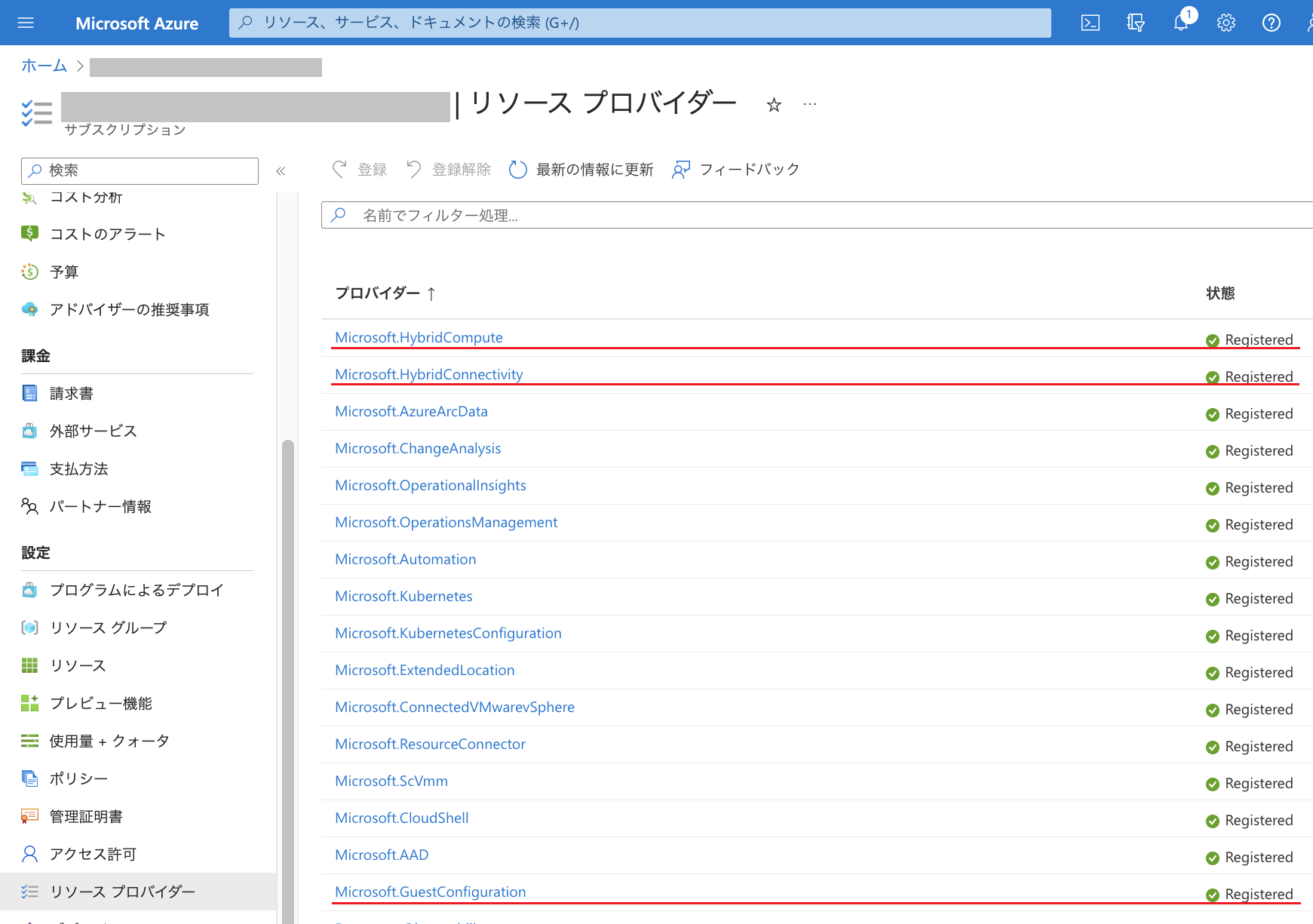This screenshot has width=1313, height=924.
Task: Select the Microsoft.CloudShell provider
Action: click(x=402, y=818)
